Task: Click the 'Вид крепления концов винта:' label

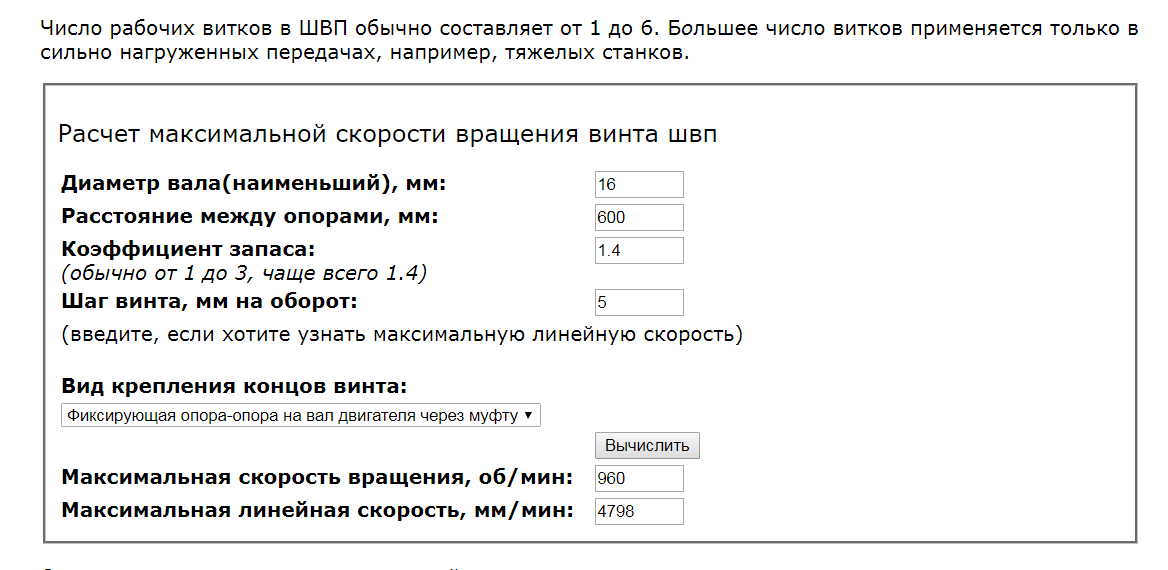Action: [x=234, y=387]
